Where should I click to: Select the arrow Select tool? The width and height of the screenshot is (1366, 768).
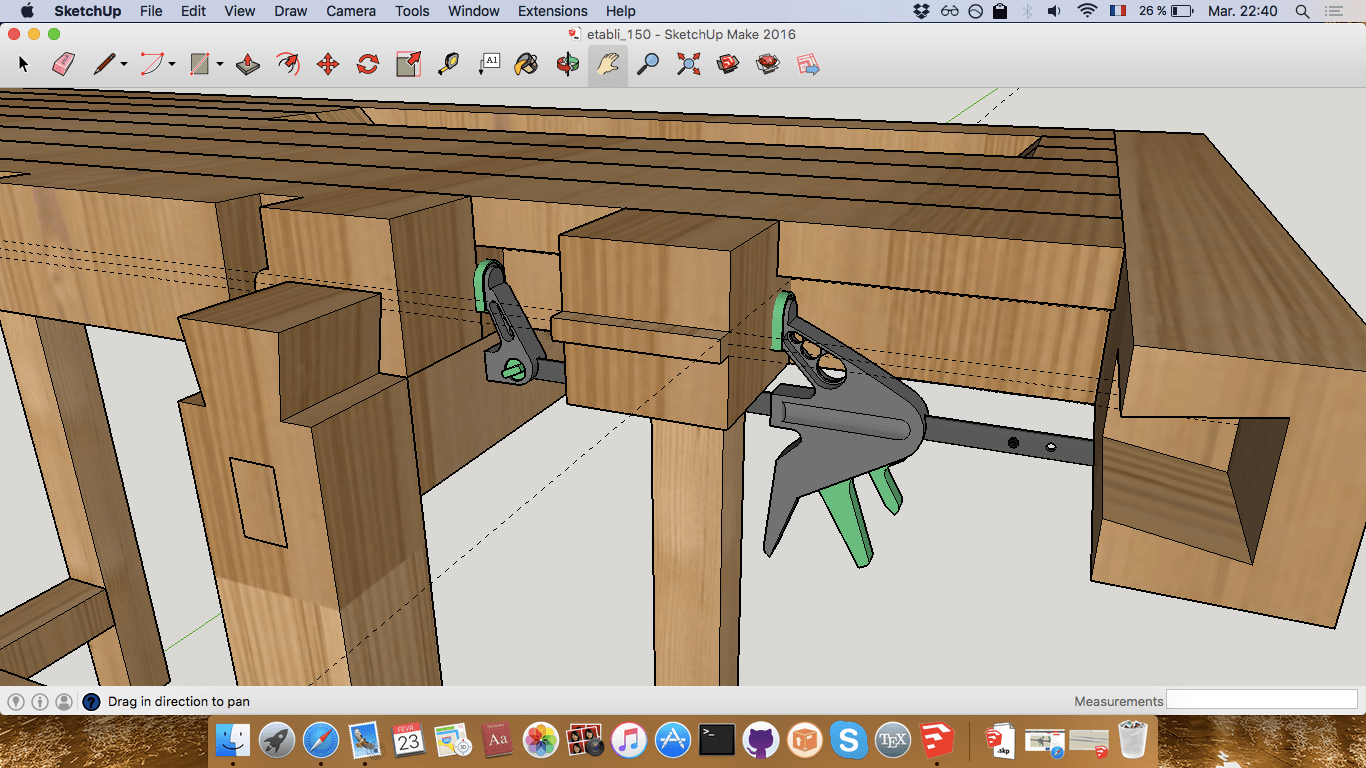point(24,65)
